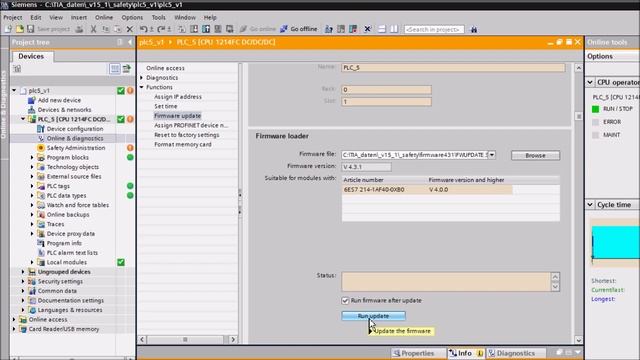
Task: Select Assign IP address function
Action: click(x=178, y=97)
